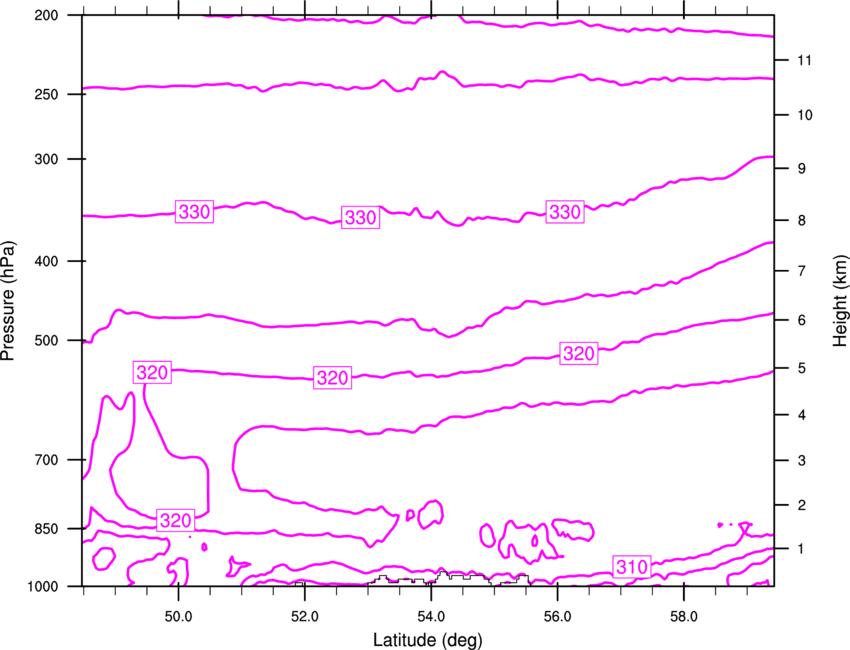The image size is (850, 650).
Task: Click the 320 label near 850 hPa
Action: (176, 520)
